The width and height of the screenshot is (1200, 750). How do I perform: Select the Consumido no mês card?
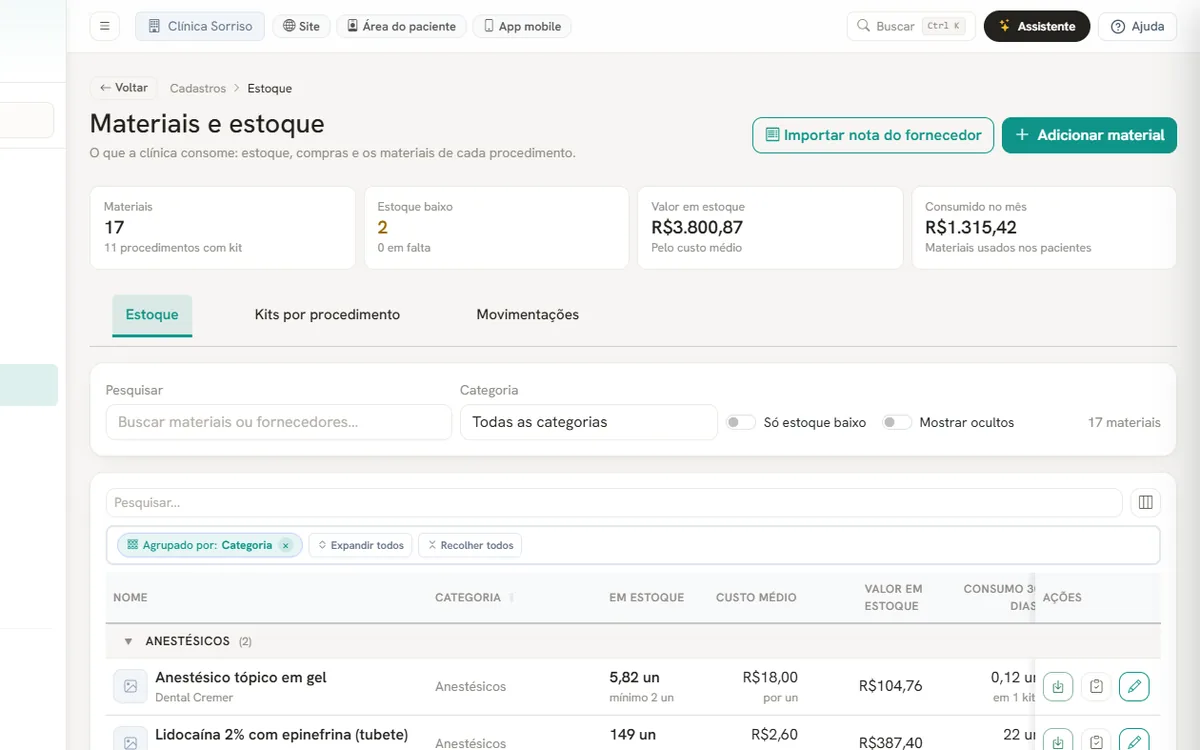(1044, 227)
